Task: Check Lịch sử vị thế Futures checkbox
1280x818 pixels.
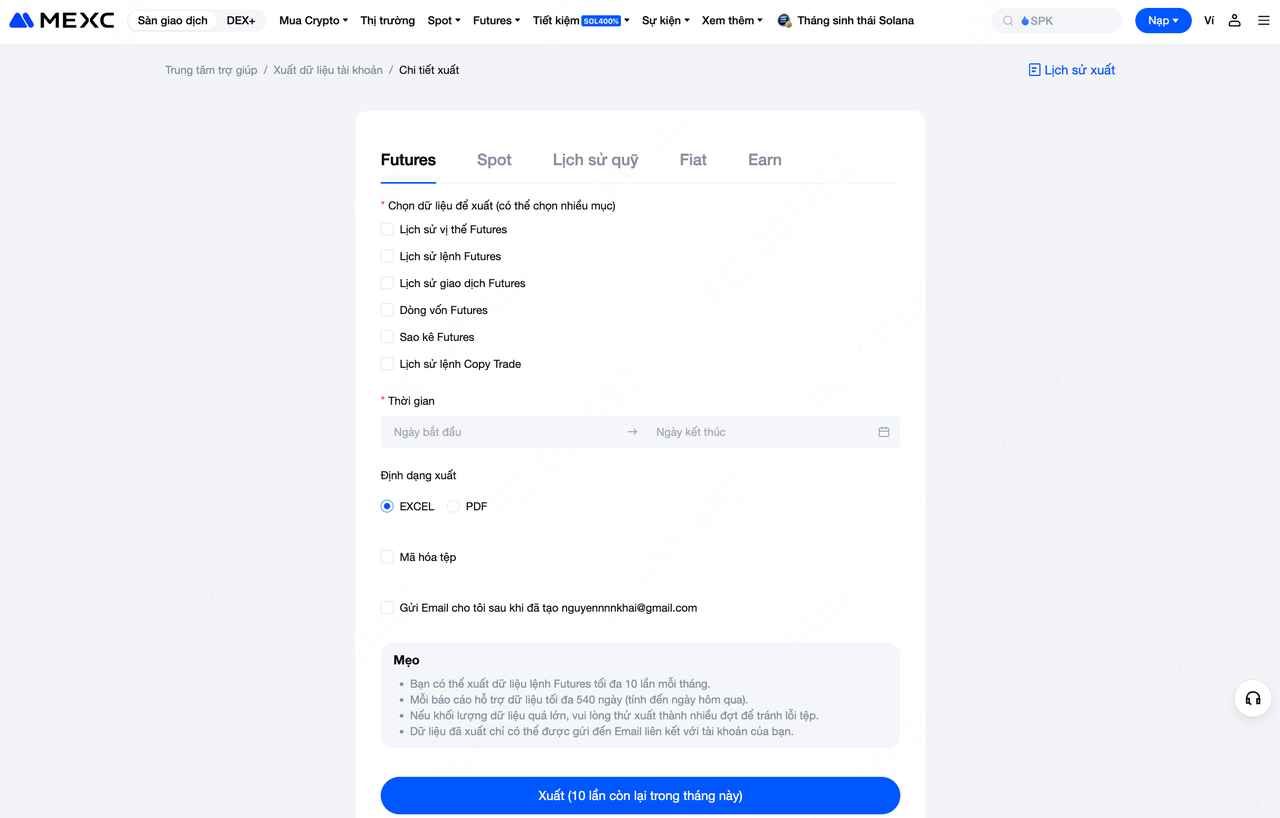Action: [x=387, y=229]
